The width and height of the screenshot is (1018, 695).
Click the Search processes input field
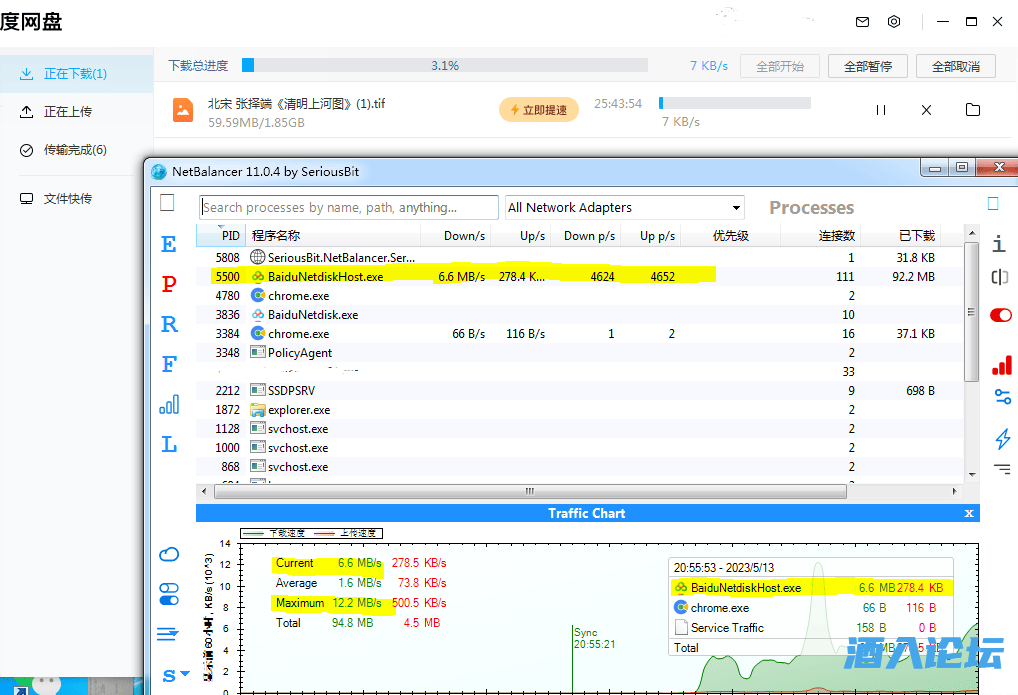tap(348, 207)
